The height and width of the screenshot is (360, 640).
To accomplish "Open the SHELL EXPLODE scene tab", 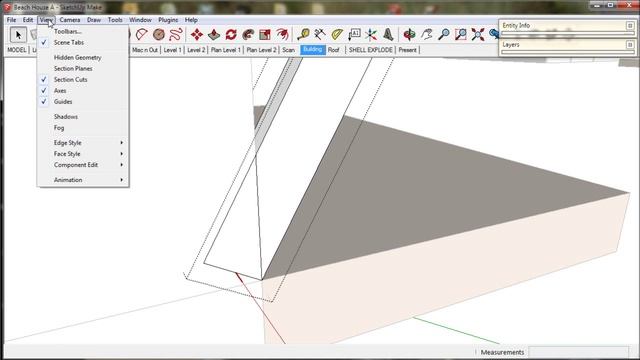I will click(371, 50).
